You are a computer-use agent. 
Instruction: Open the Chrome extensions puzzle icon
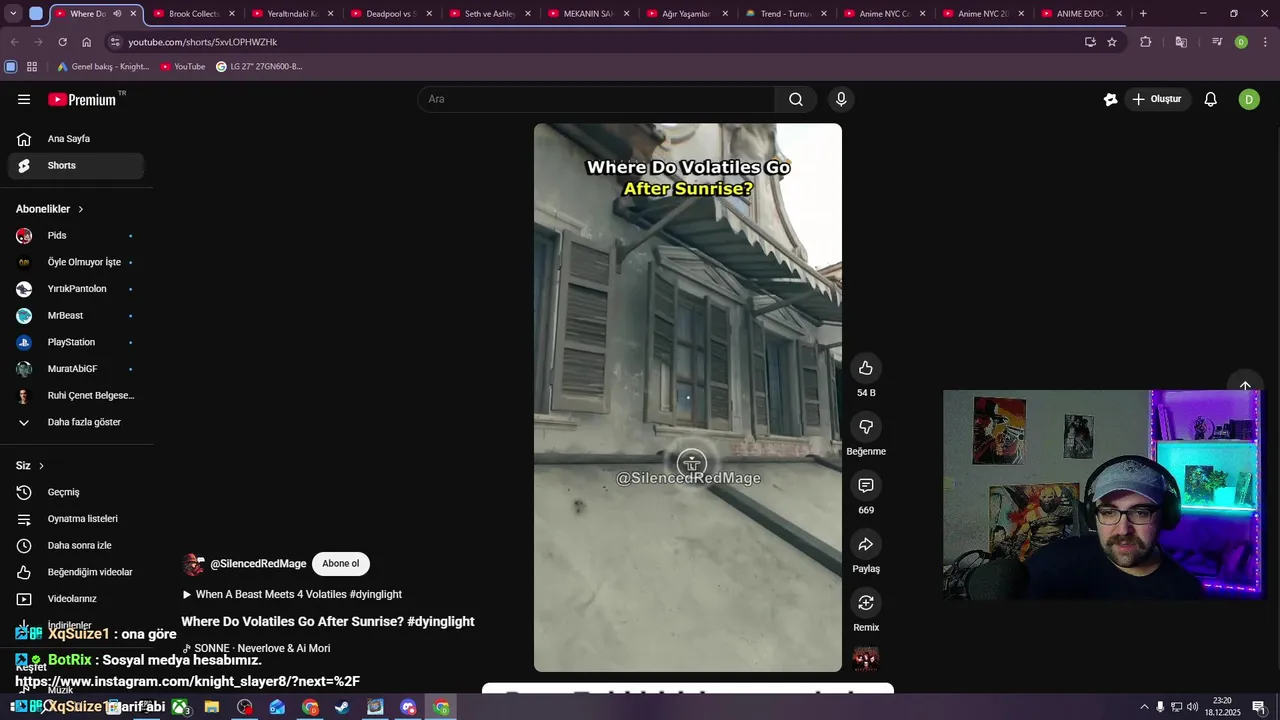(1146, 42)
